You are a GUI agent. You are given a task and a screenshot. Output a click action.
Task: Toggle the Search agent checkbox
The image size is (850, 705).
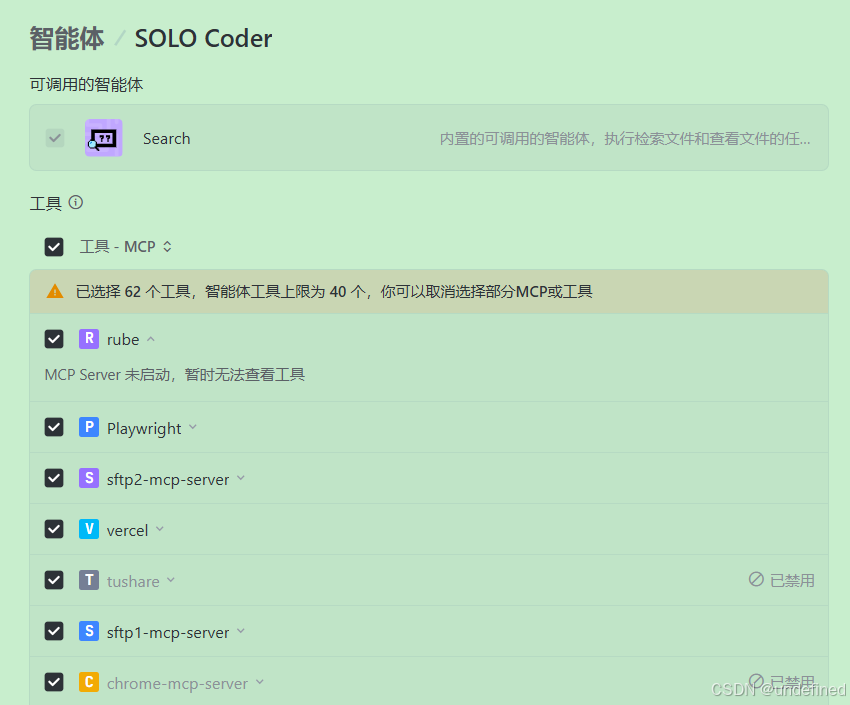pyautogui.click(x=55, y=138)
